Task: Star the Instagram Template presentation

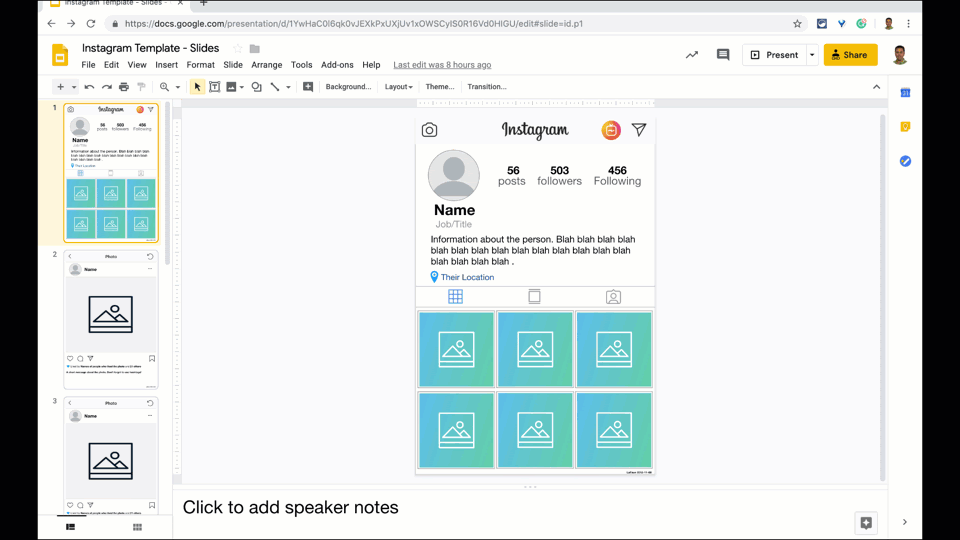Action: point(238,48)
